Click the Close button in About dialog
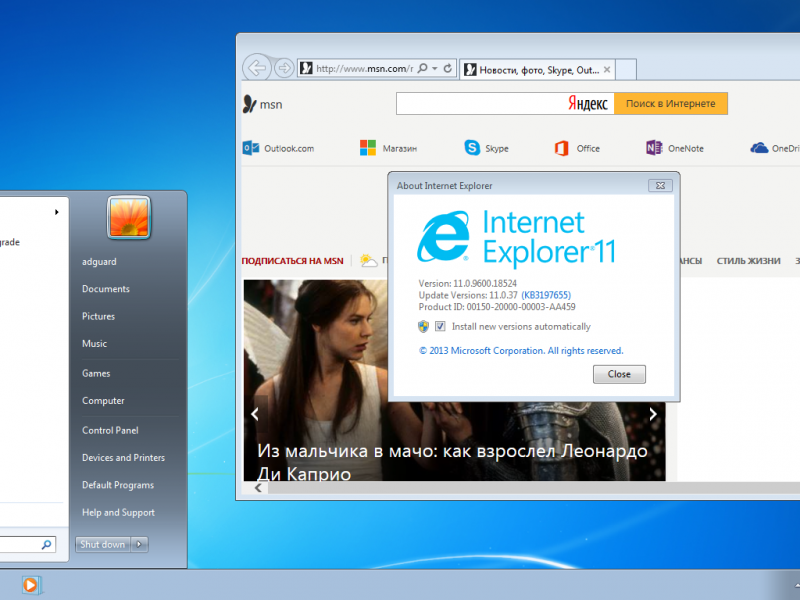 tap(619, 374)
